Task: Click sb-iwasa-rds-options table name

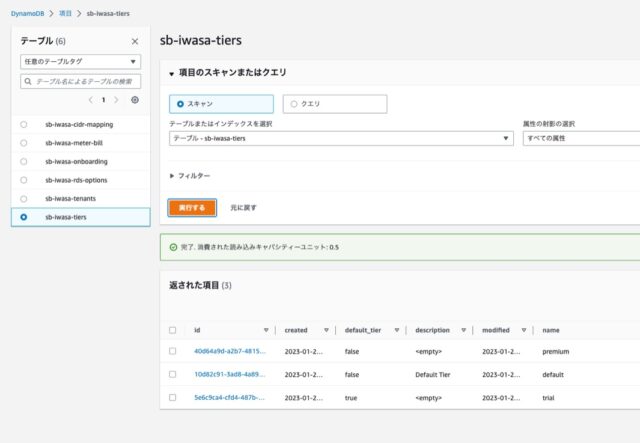Action: 76,180
